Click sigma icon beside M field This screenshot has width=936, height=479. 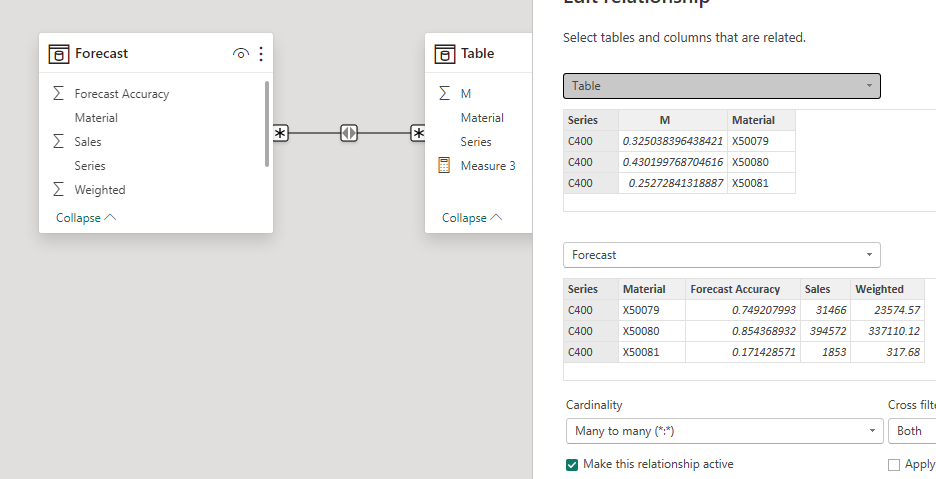point(444,93)
